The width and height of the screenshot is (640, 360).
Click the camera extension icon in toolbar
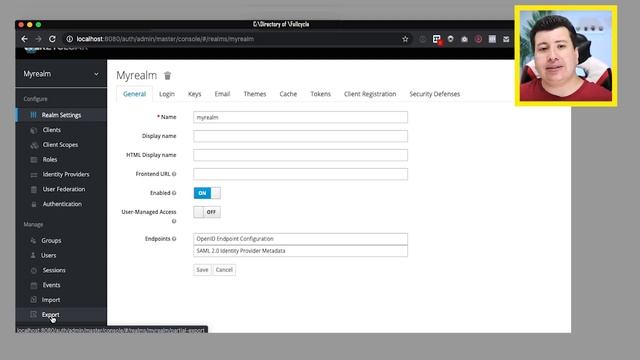point(464,39)
